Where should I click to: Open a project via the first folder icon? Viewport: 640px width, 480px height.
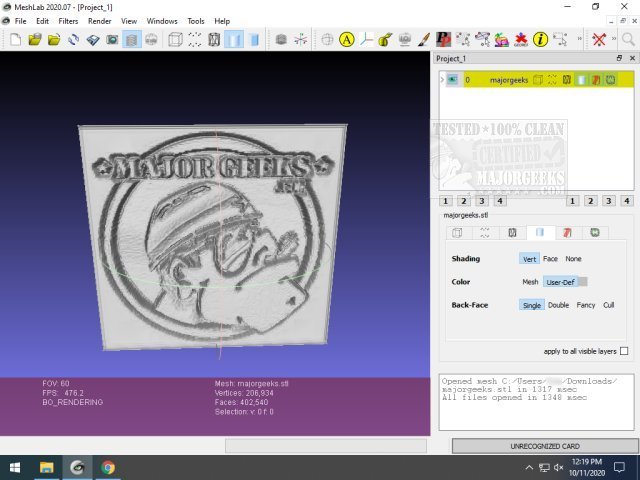click(35, 40)
